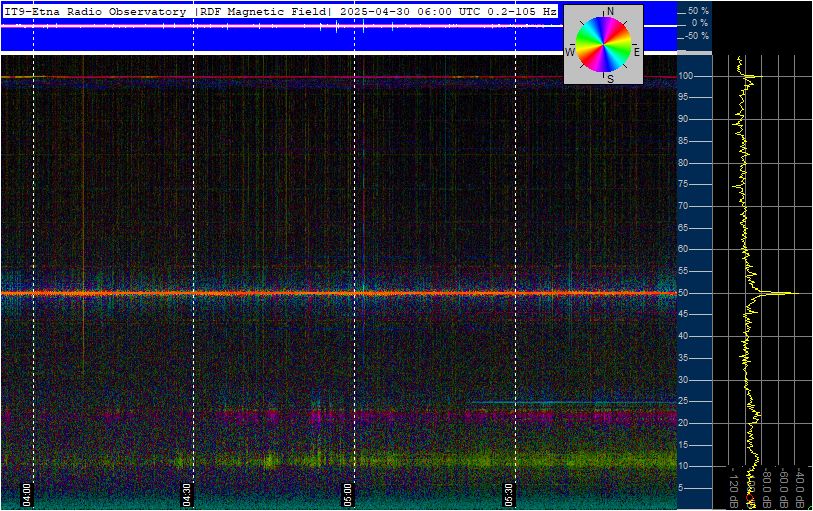Viewport: 813px width, 511px height.
Task: Click the '2025-04-30 06:00 UTC' timestamp
Action: coord(410,12)
